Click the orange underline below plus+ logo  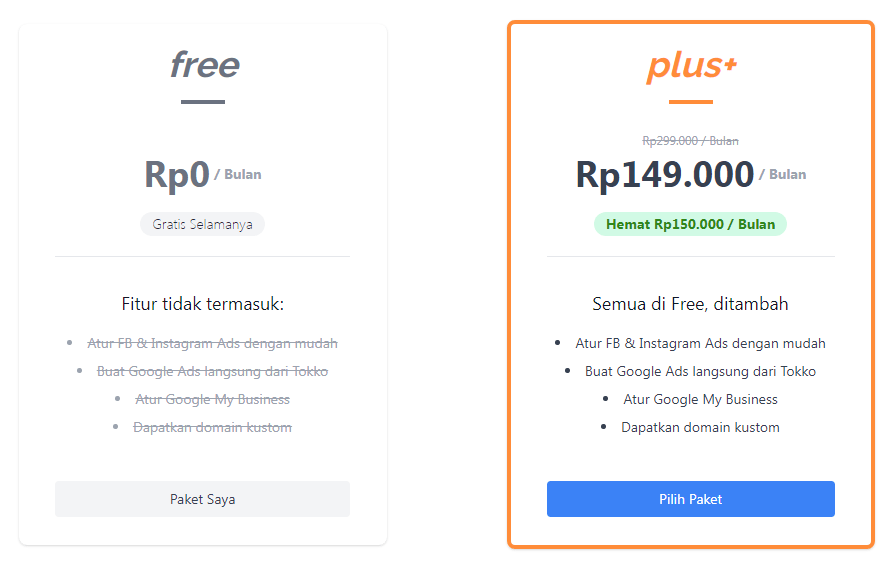pyautogui.click(x=690, y=102)
